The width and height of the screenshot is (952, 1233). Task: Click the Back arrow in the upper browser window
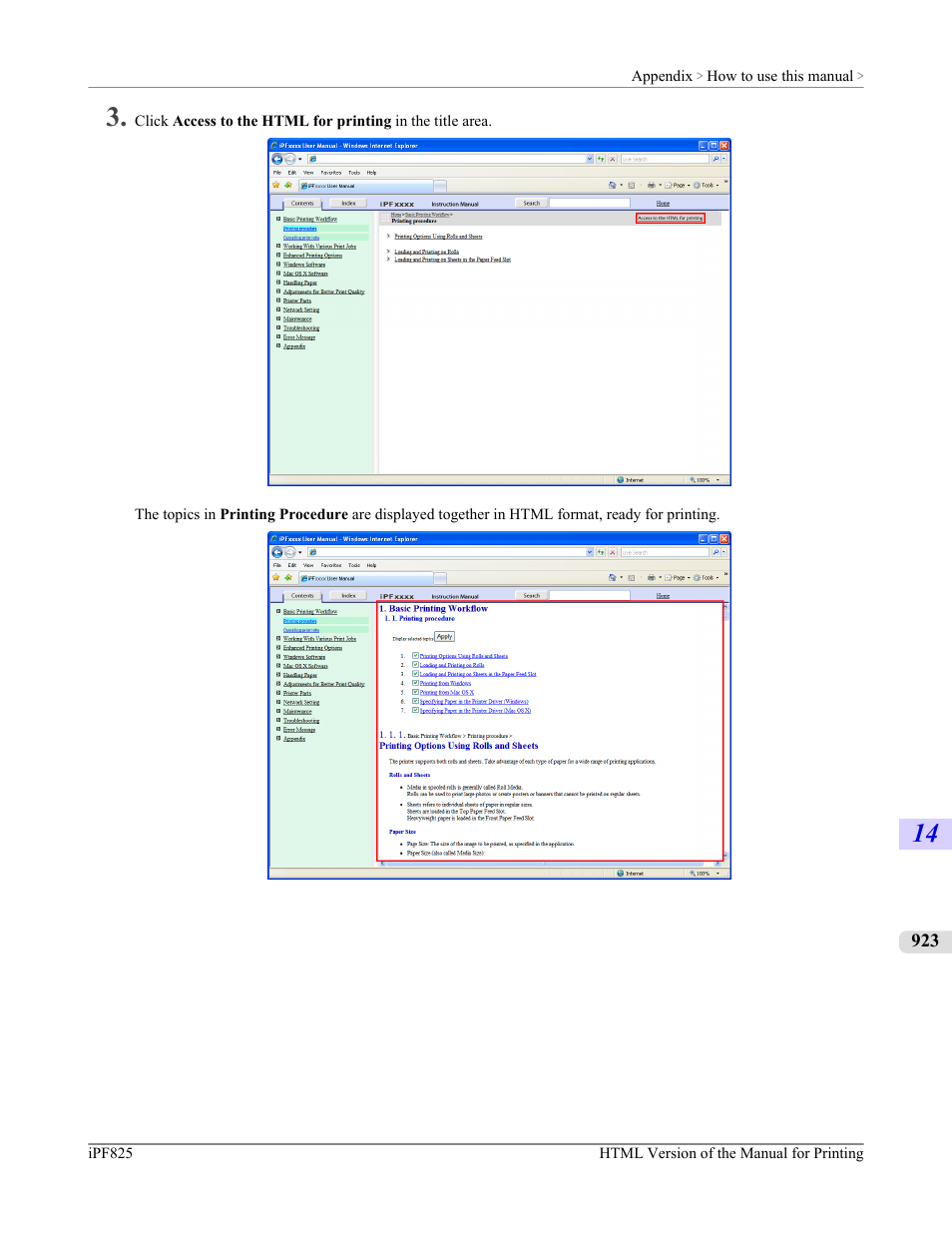coord(276,159)
